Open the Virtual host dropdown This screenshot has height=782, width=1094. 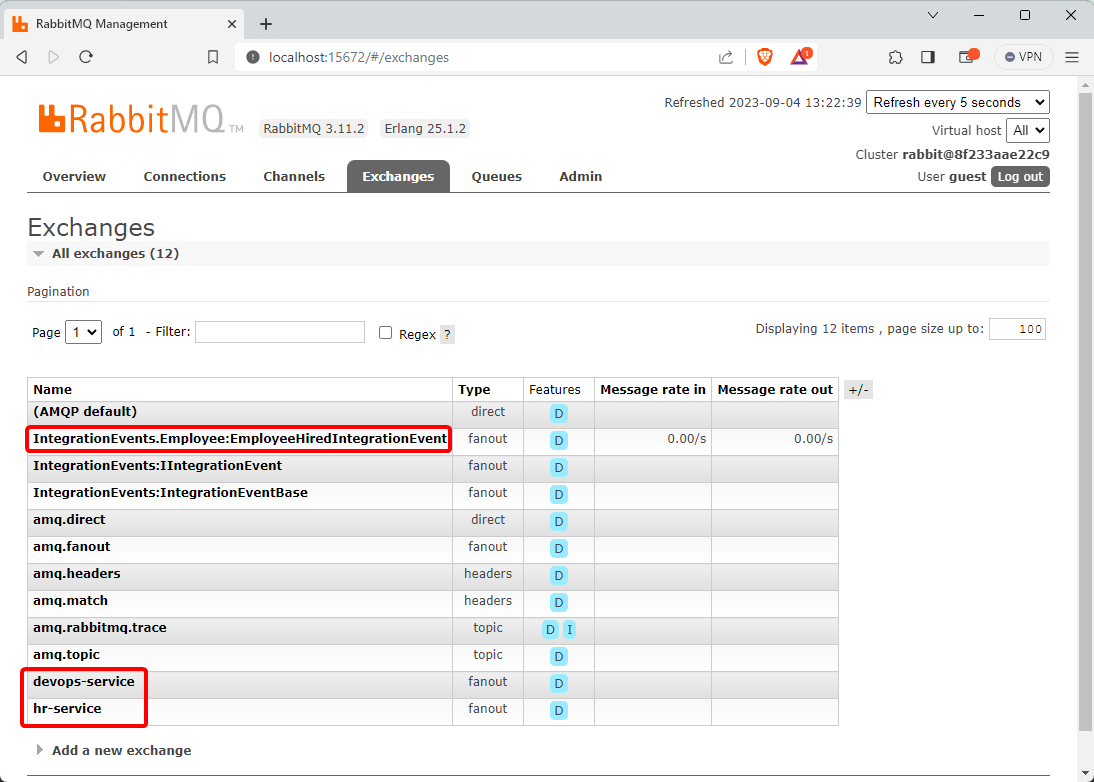click(x=1028, y=130)
